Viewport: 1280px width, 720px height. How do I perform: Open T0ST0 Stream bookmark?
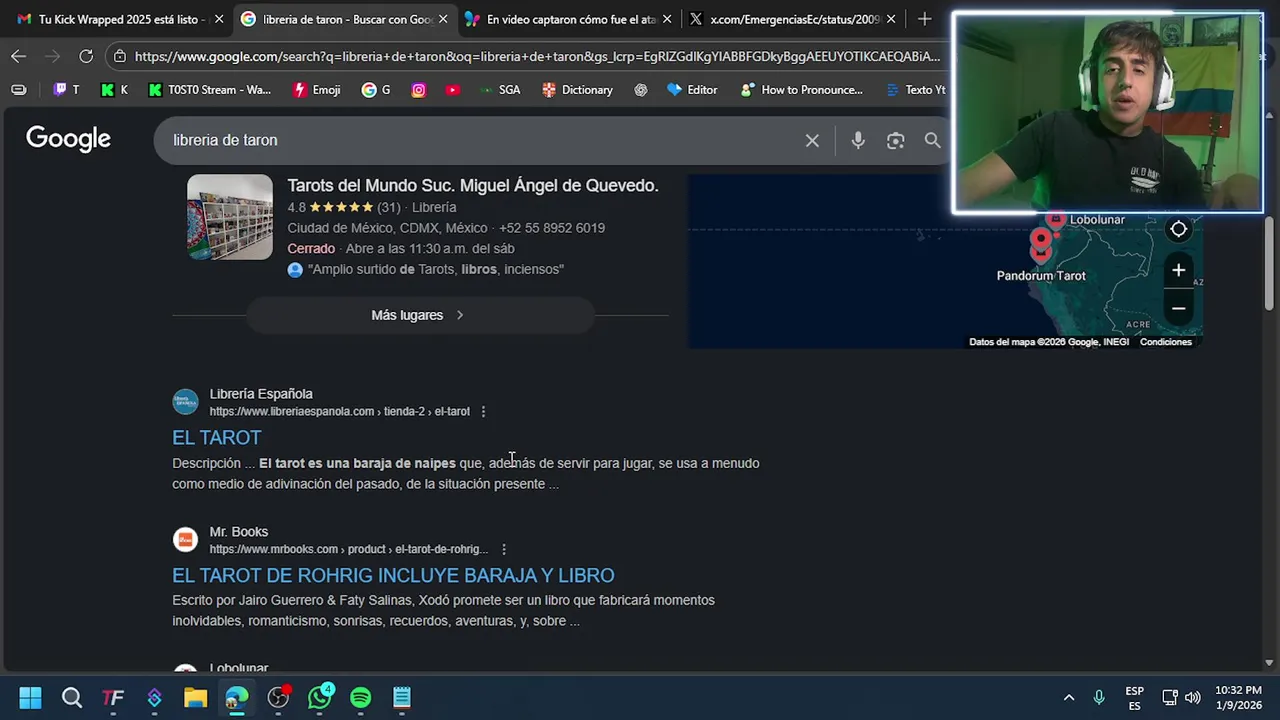210,90
